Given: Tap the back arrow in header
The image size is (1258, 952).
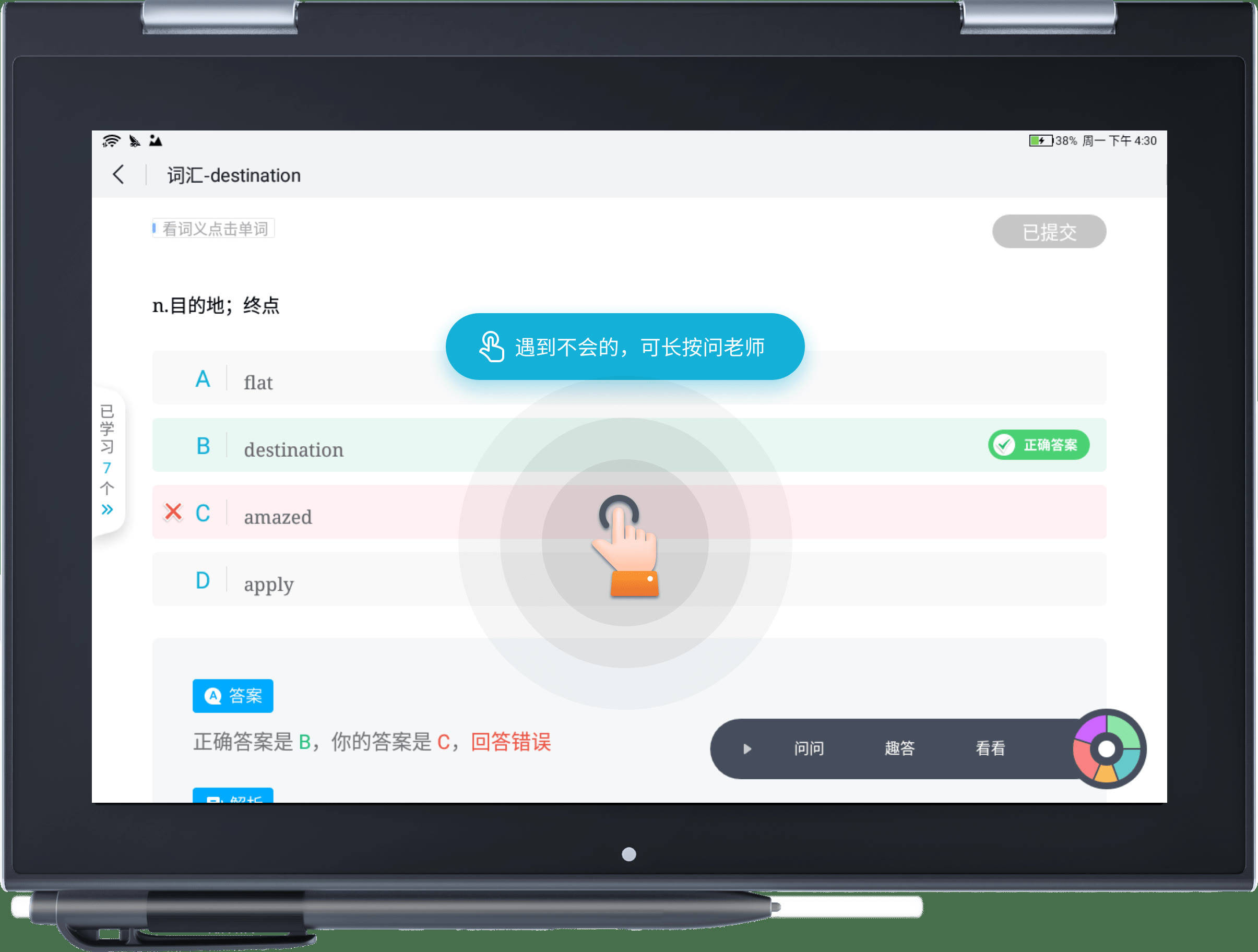Looking at the screenshot, I should [x=118, y=175].
